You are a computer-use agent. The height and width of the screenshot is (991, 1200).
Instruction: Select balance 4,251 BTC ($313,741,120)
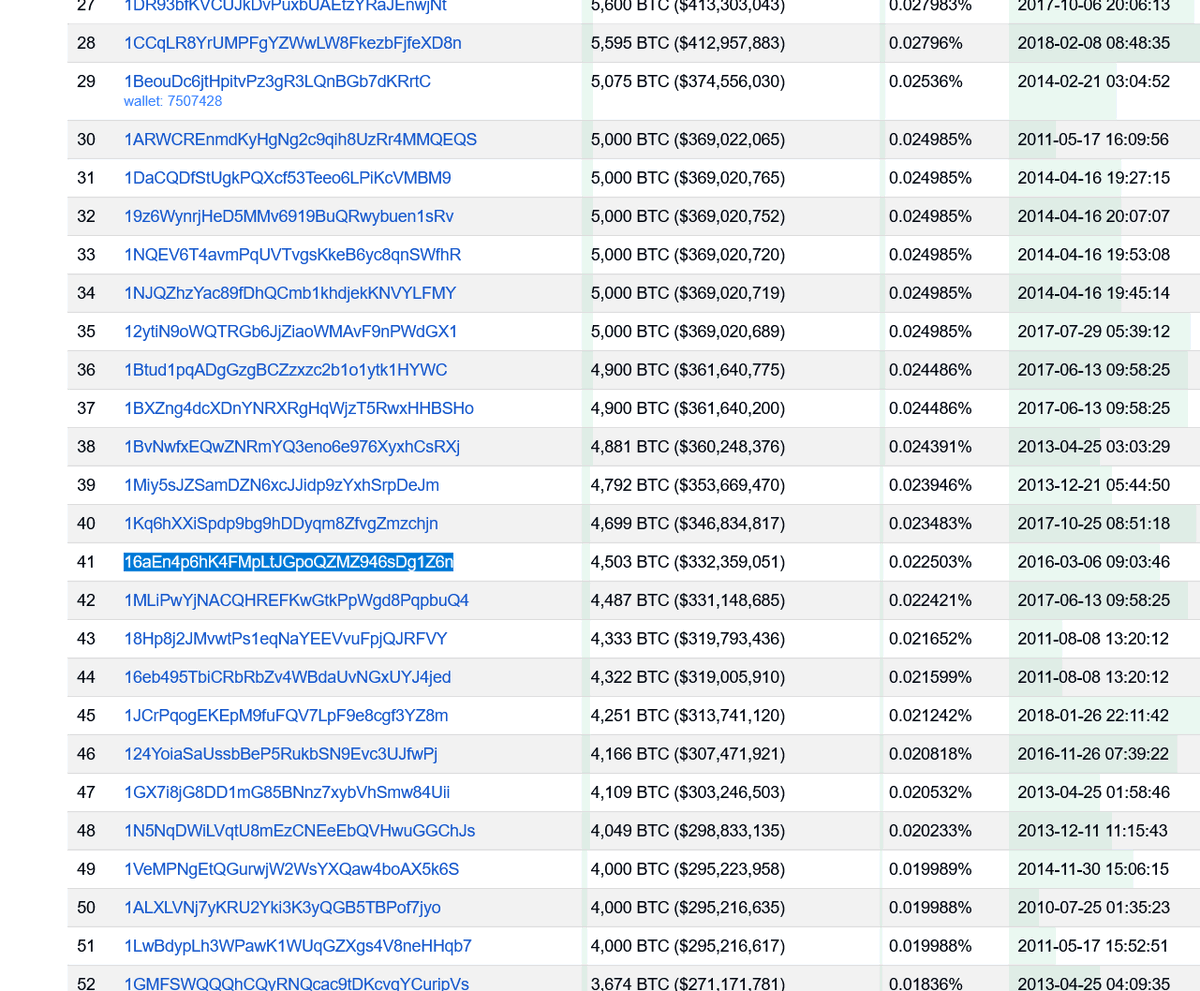pos(688,715)
